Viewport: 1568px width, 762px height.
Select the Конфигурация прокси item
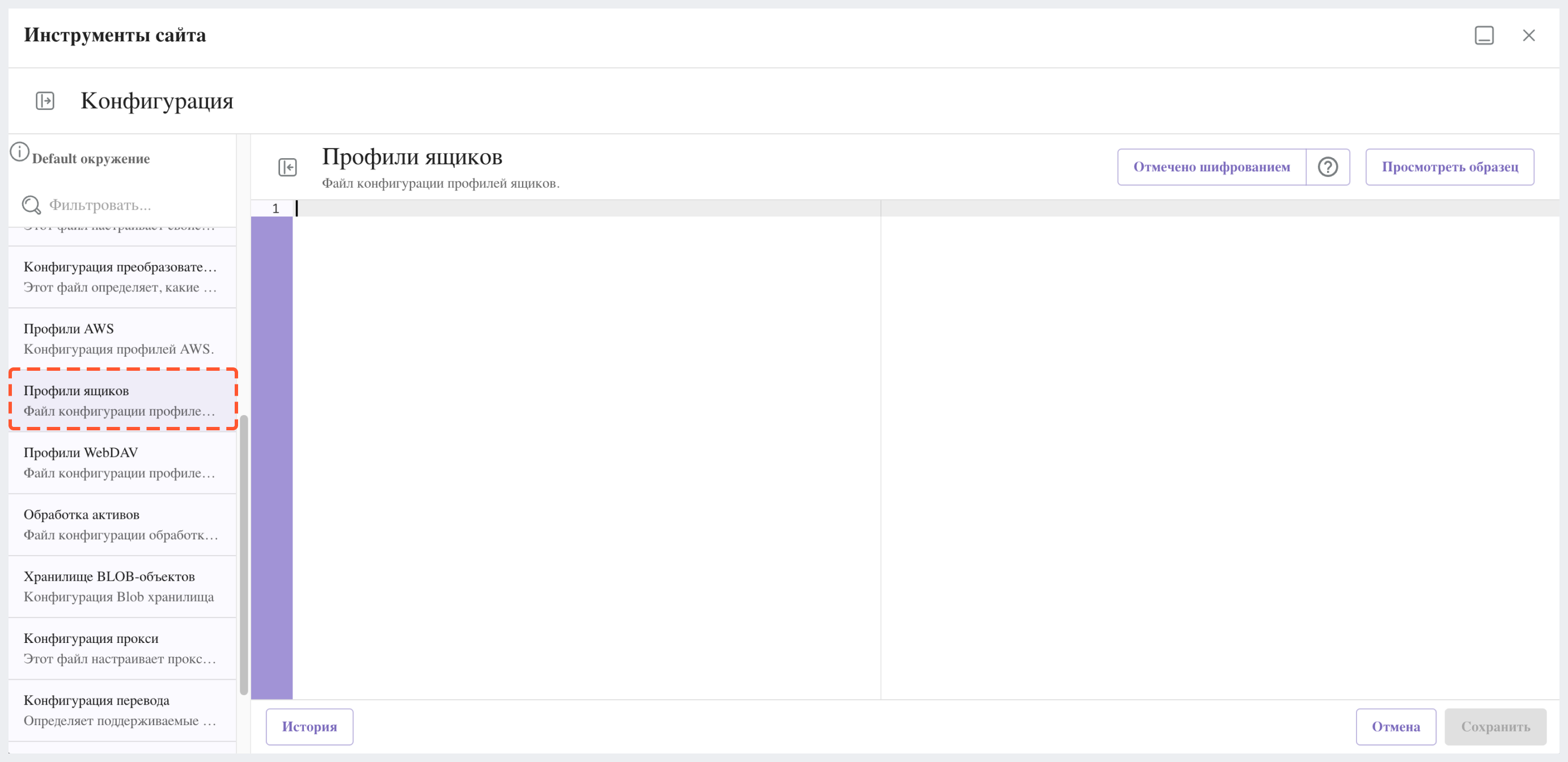(x=122, y=649)
